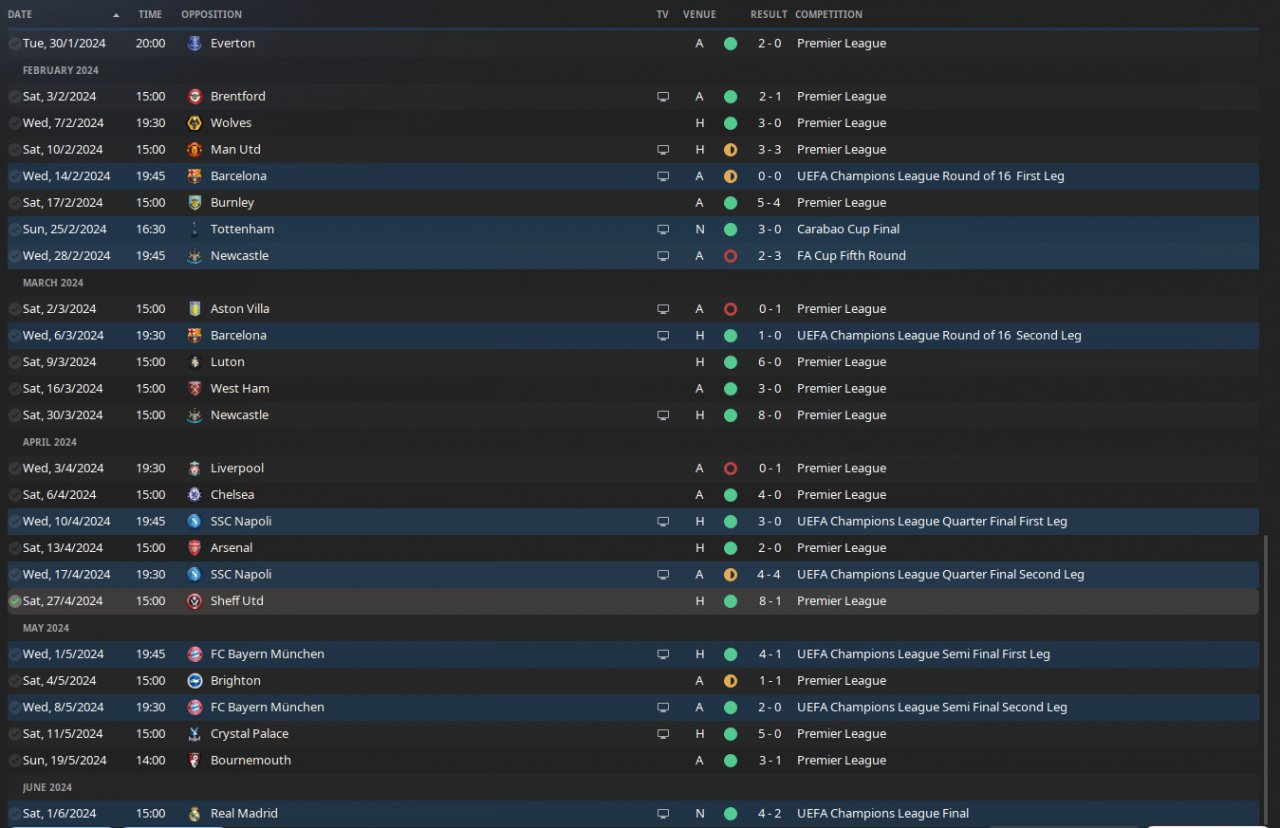The image size is (1280, 828).
Task: Click the Barcelona club crest on 14/2/2024
Action: [x=194, y=176]
